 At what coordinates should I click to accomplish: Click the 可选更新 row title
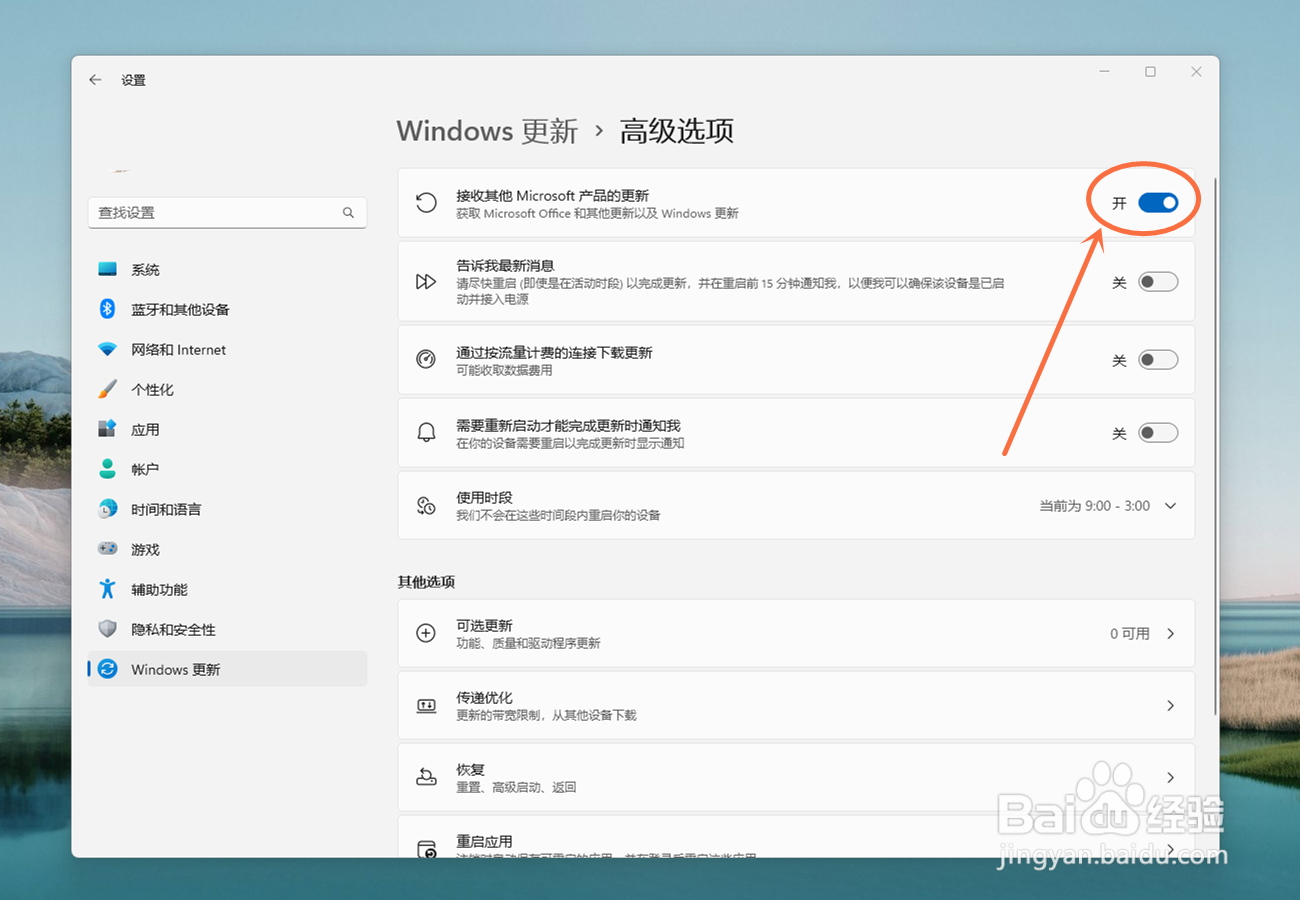484,625
